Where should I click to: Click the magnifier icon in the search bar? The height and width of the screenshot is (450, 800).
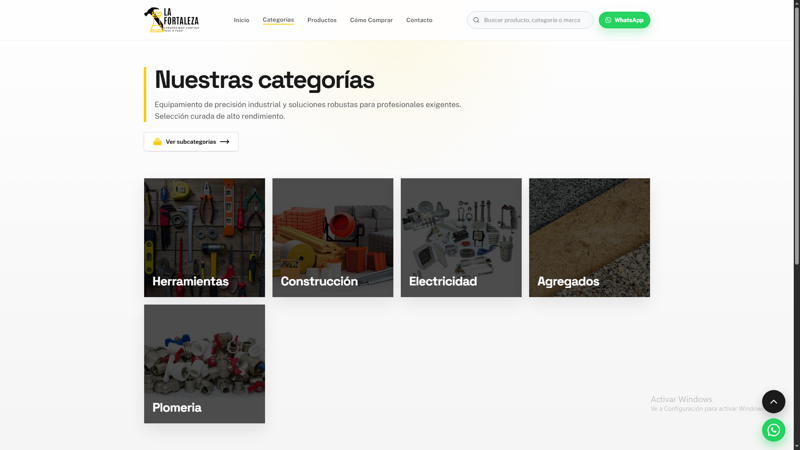tap(476, 20)
